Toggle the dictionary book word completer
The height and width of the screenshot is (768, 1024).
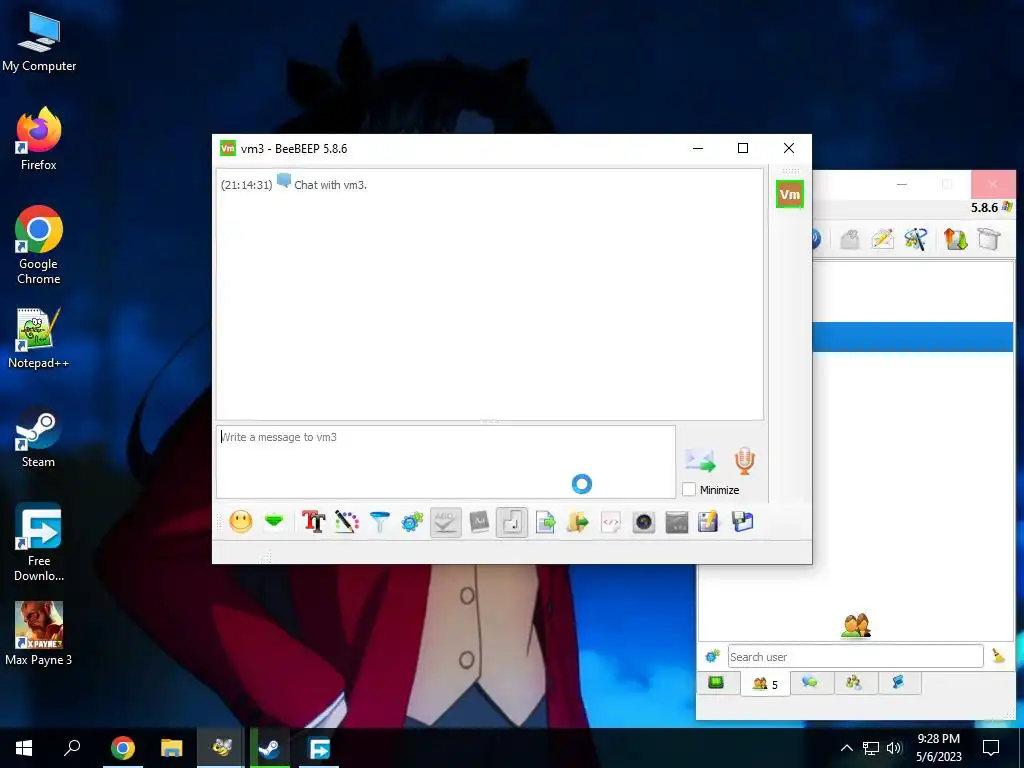point(479,522)
